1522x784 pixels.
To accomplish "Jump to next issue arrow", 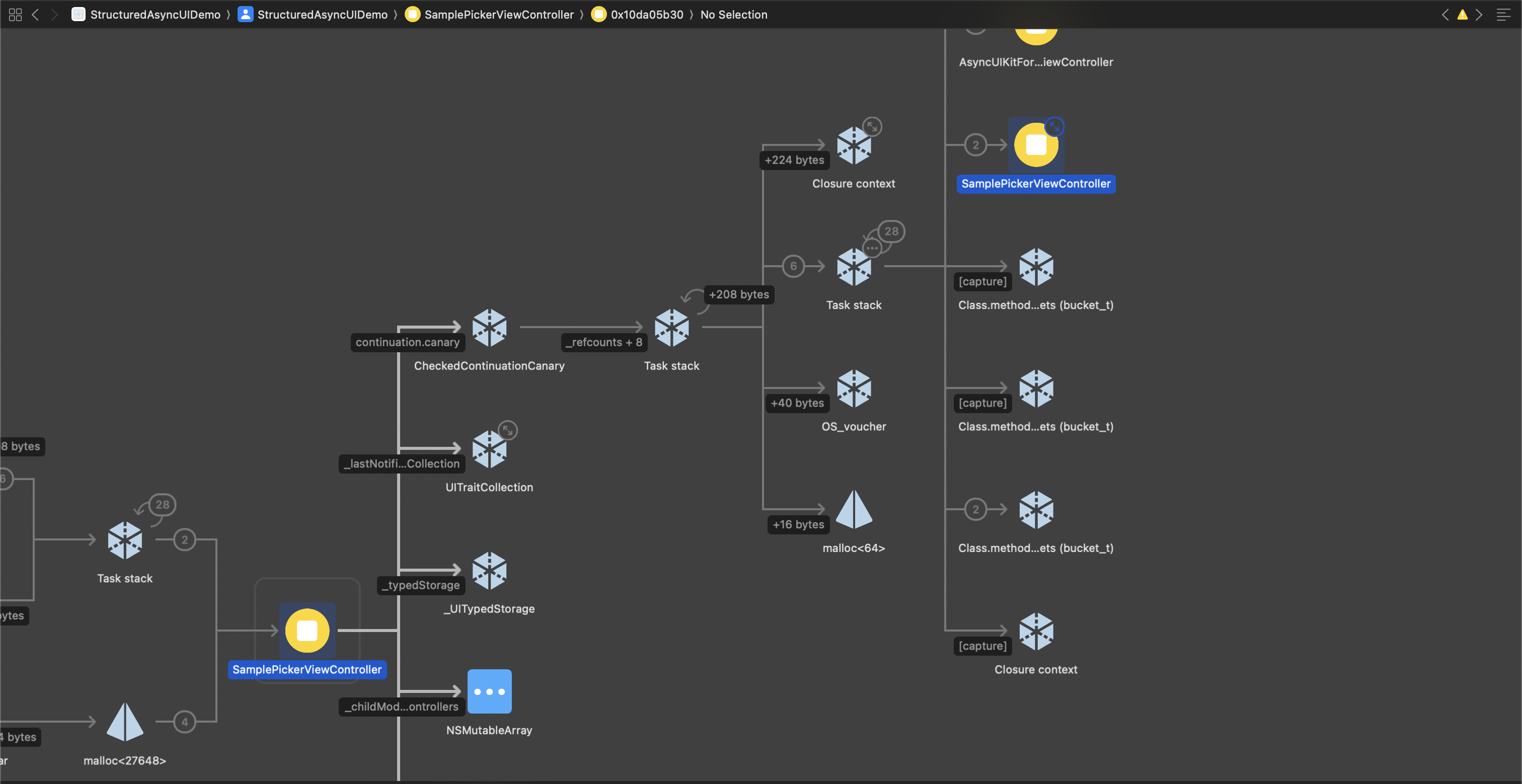I will click(1479, 15).
